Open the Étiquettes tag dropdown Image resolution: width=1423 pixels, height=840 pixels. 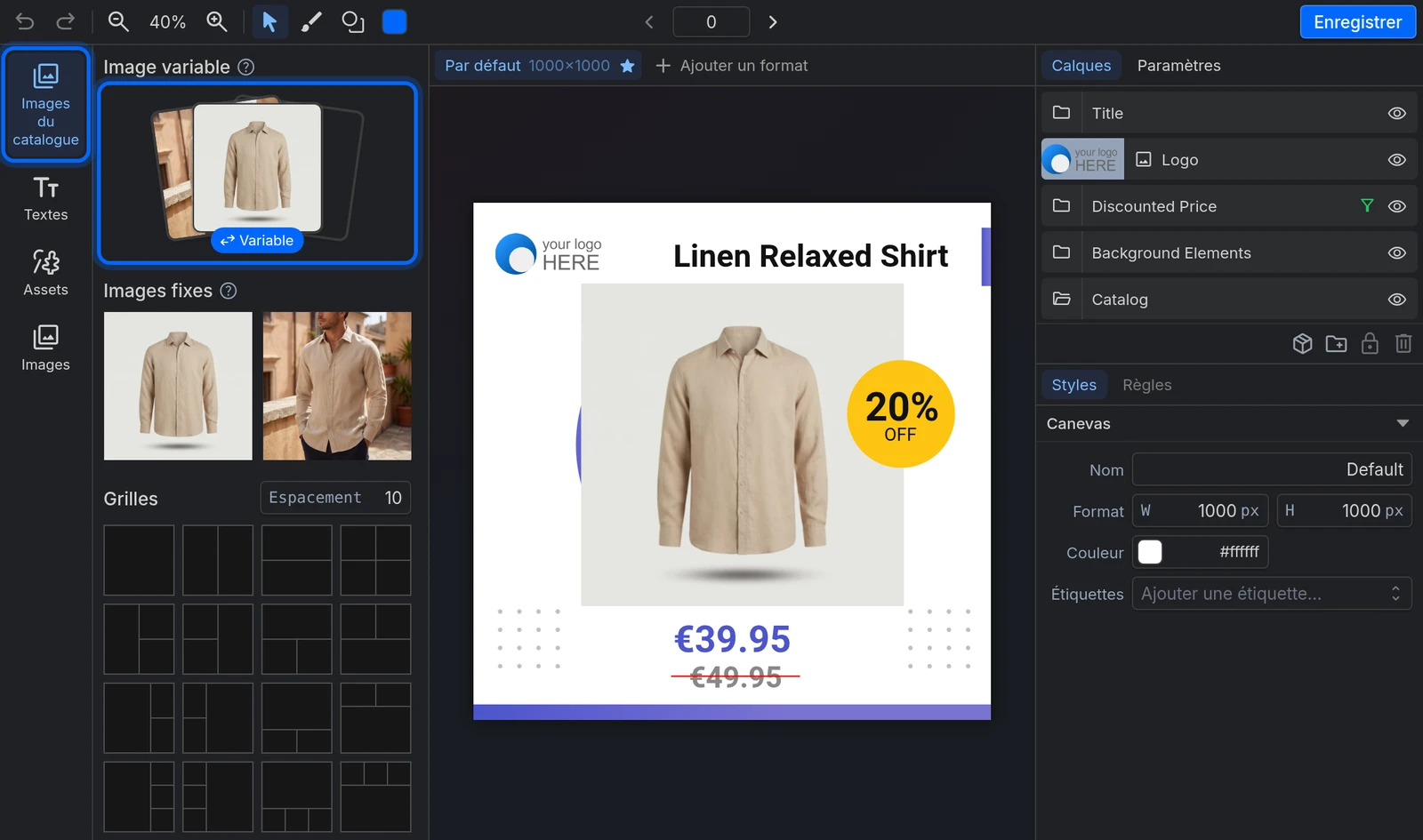1272,594
